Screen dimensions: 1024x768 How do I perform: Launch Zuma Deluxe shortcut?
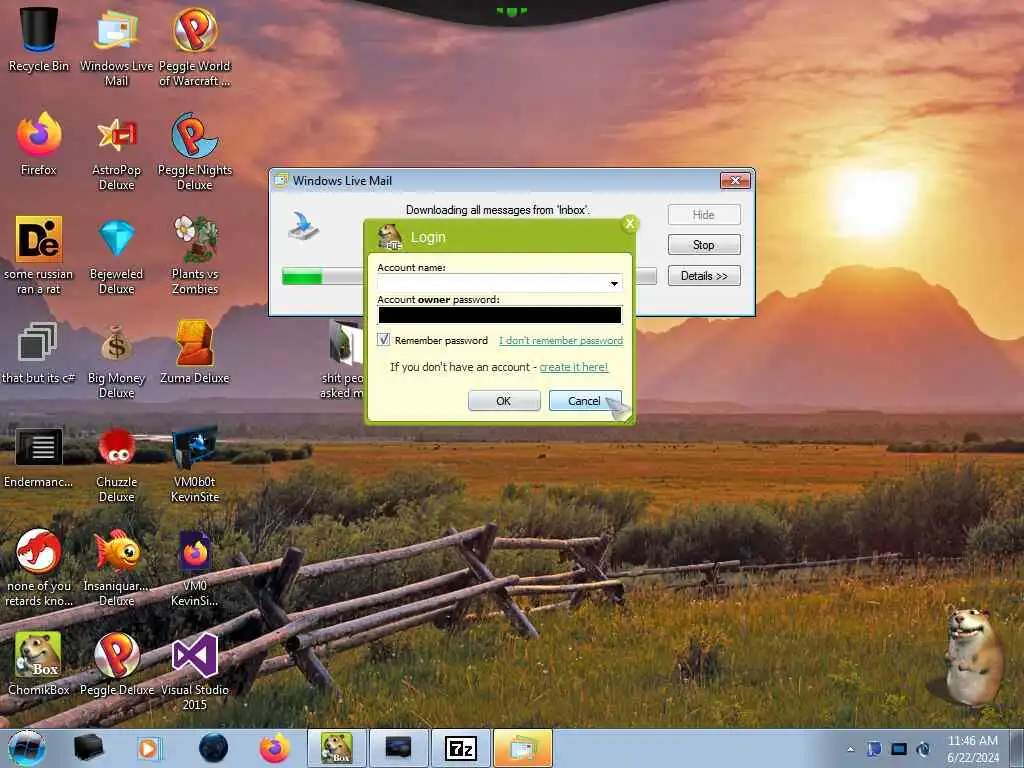pyautogui.click(x=195, y=353)
